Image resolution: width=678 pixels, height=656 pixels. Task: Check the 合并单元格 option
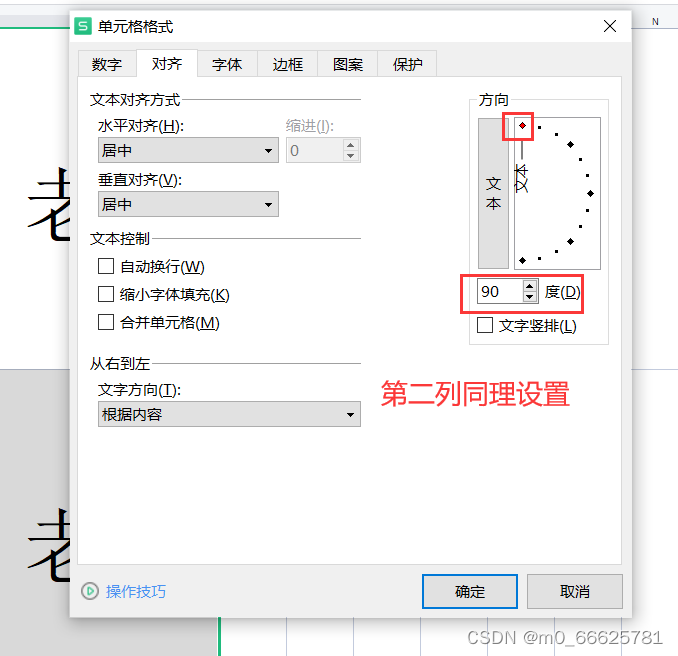pos(106,322)
